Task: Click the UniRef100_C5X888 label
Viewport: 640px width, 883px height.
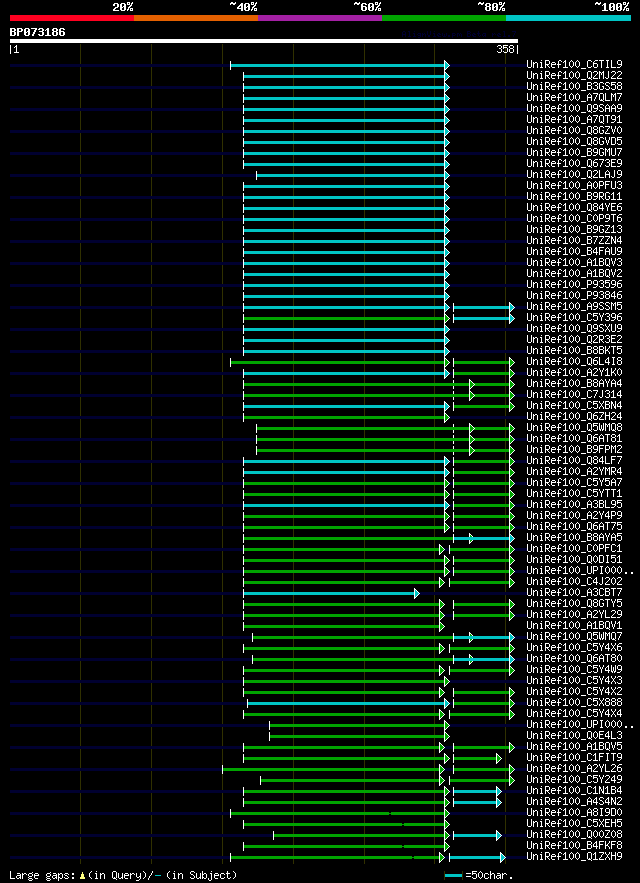Action: 574,703
